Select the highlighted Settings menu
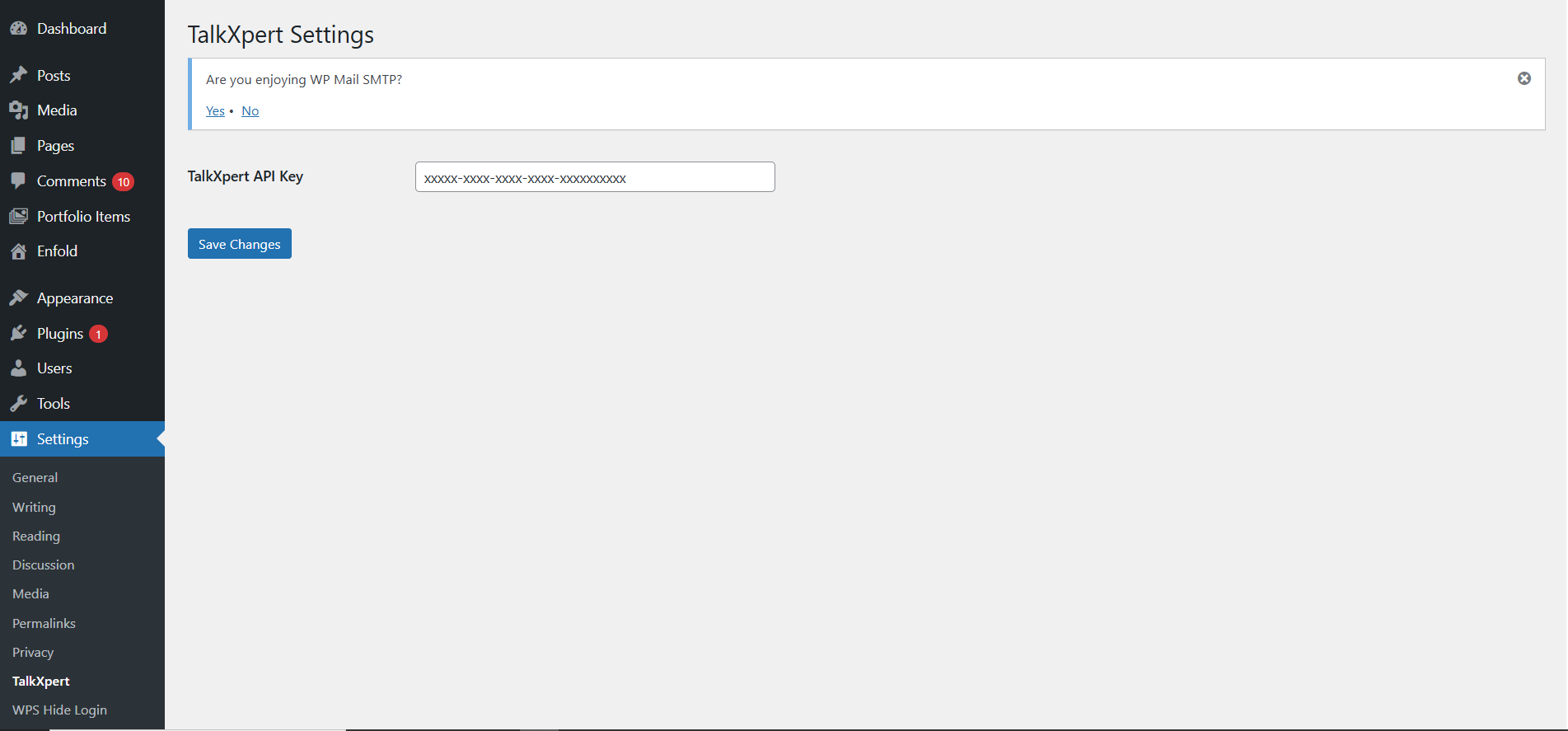This screenshot has width=1568, height=731. 82,438
